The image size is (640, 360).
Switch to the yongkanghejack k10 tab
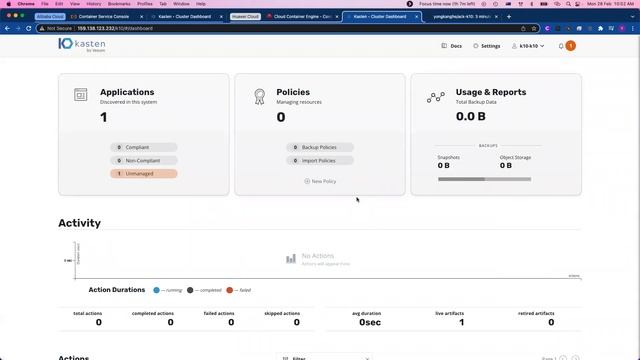click(x=462, y=17)
